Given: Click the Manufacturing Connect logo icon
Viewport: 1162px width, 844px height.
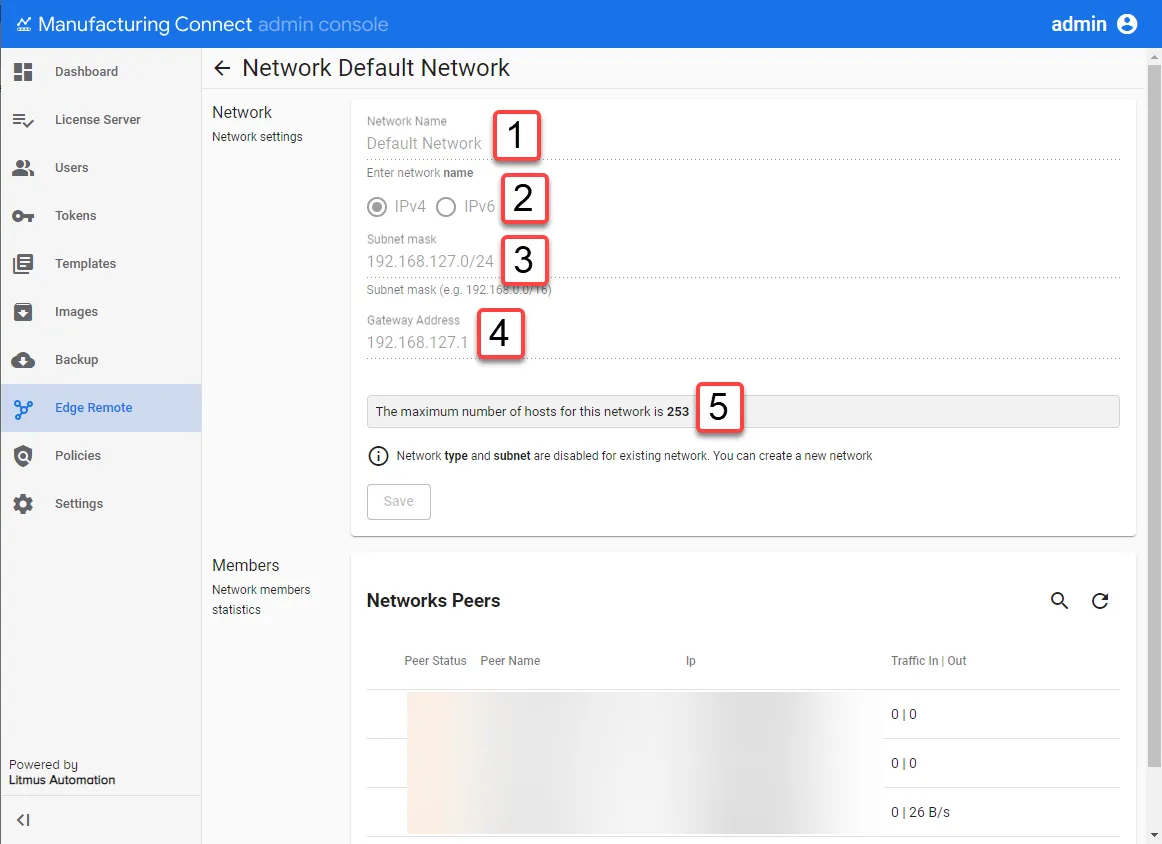Looking at the screenshot, I should coord(24,24).
